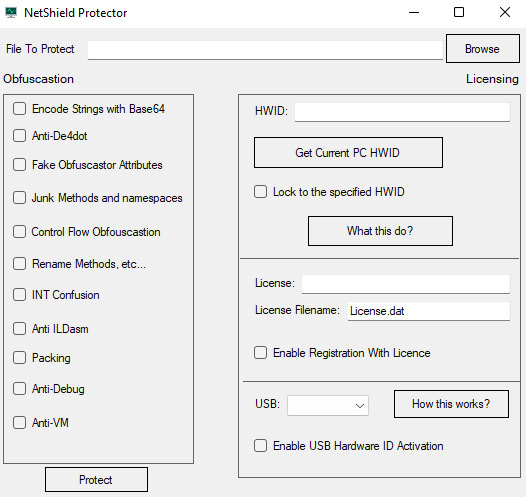This screenshot has height=497, width=526.
Task: Enable Registration With Licence checkbox
Action: coord(260,353)
